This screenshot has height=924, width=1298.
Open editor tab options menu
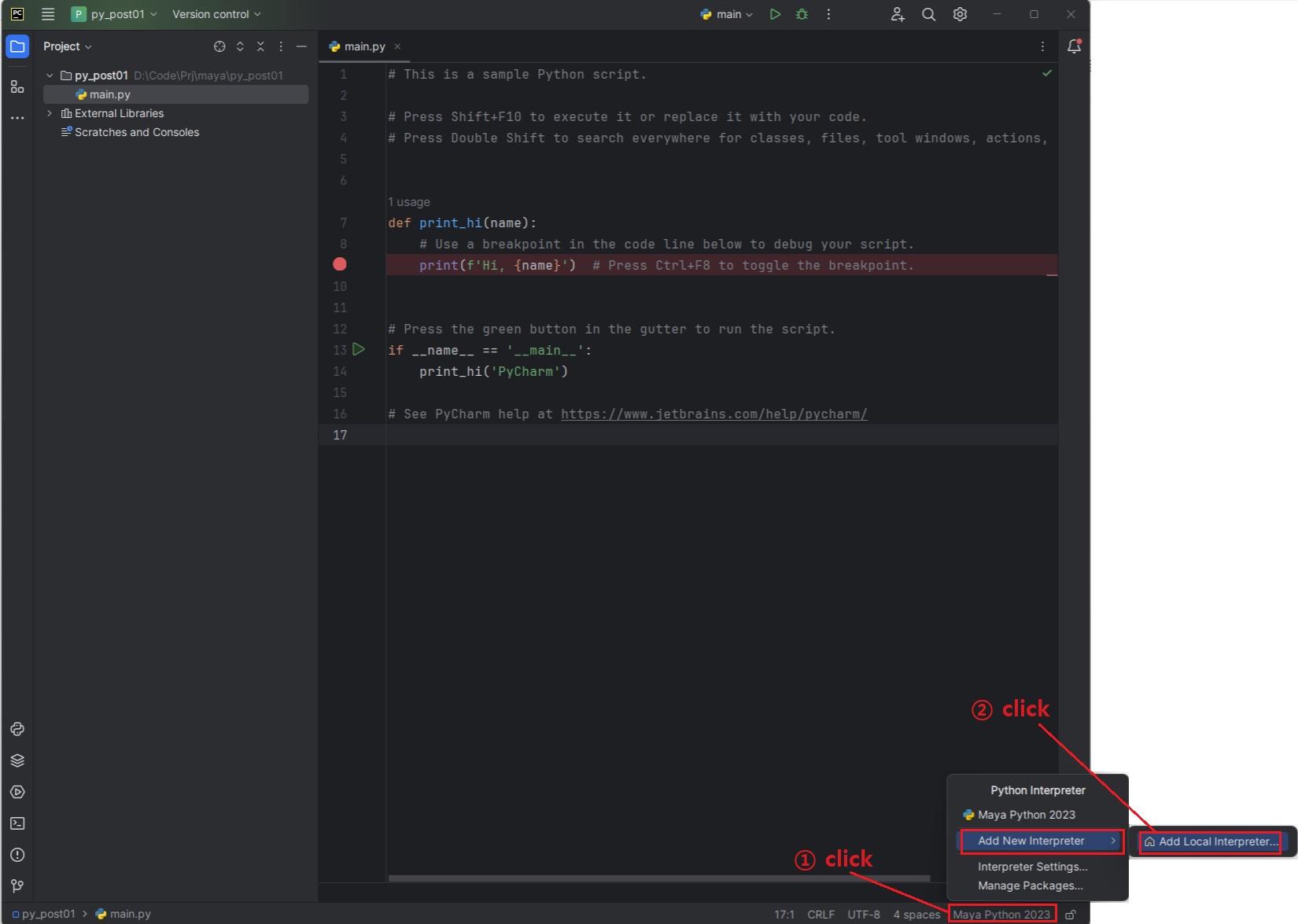click(1042, 46)
